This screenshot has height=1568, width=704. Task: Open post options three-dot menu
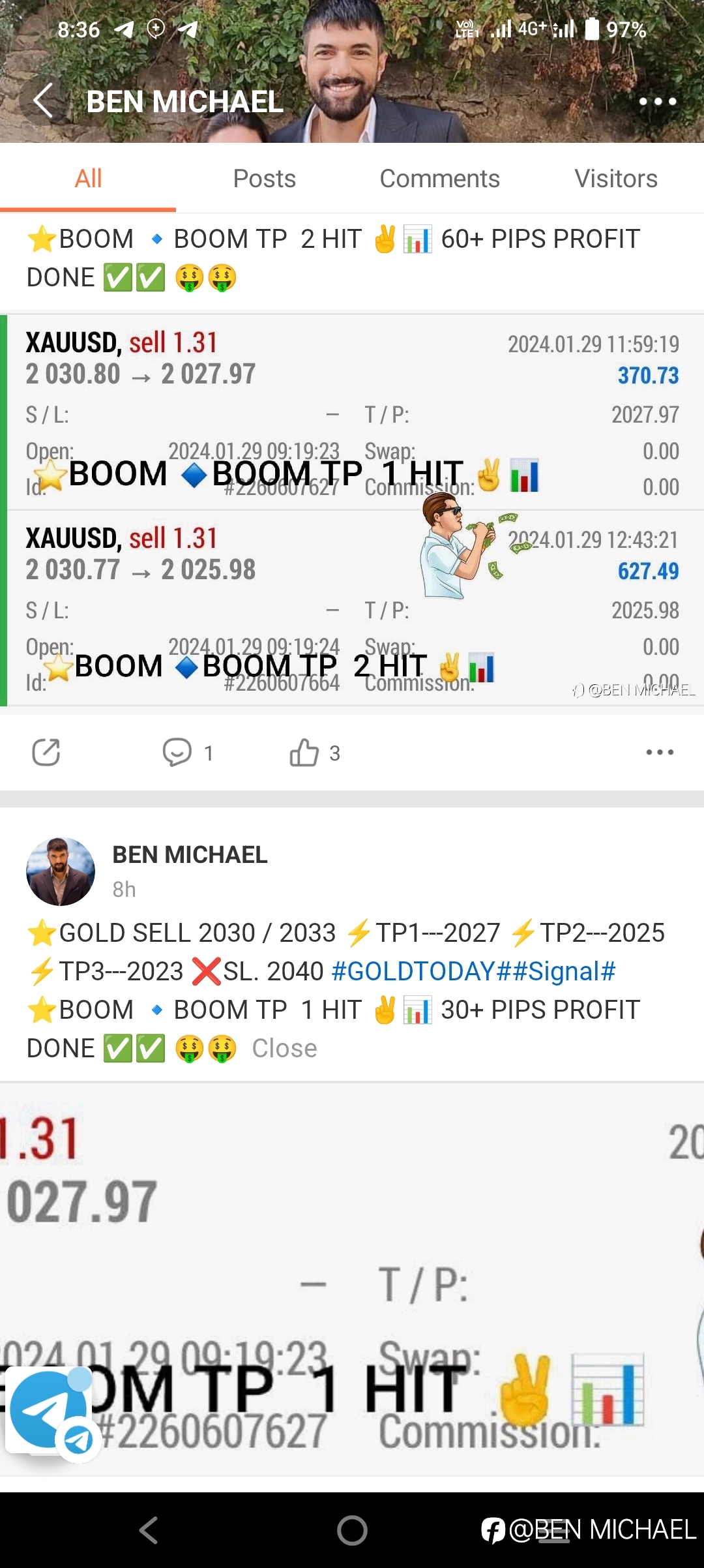(660, 753)
